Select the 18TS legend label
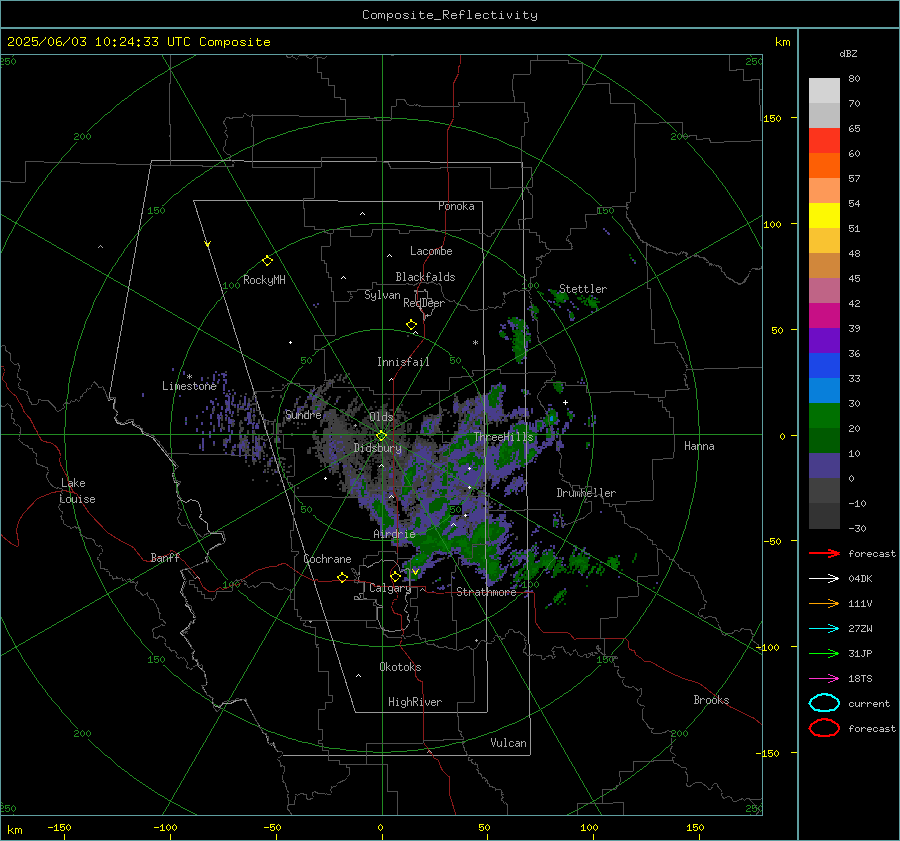 point(860,679)
